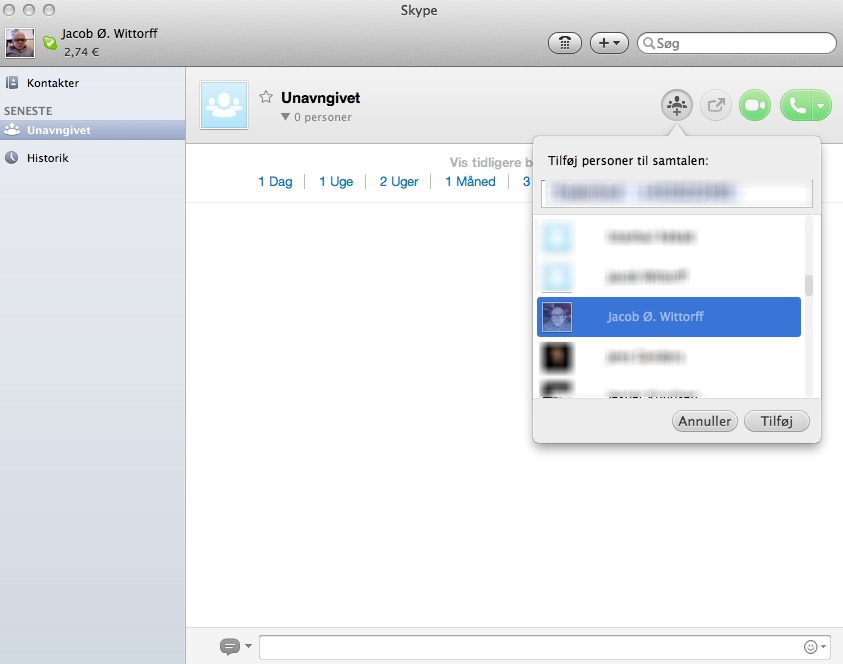This screenshot has width=843, height=664.
Task: Click the name filter field in add-people popup
Action: click(x=676, y=192)
